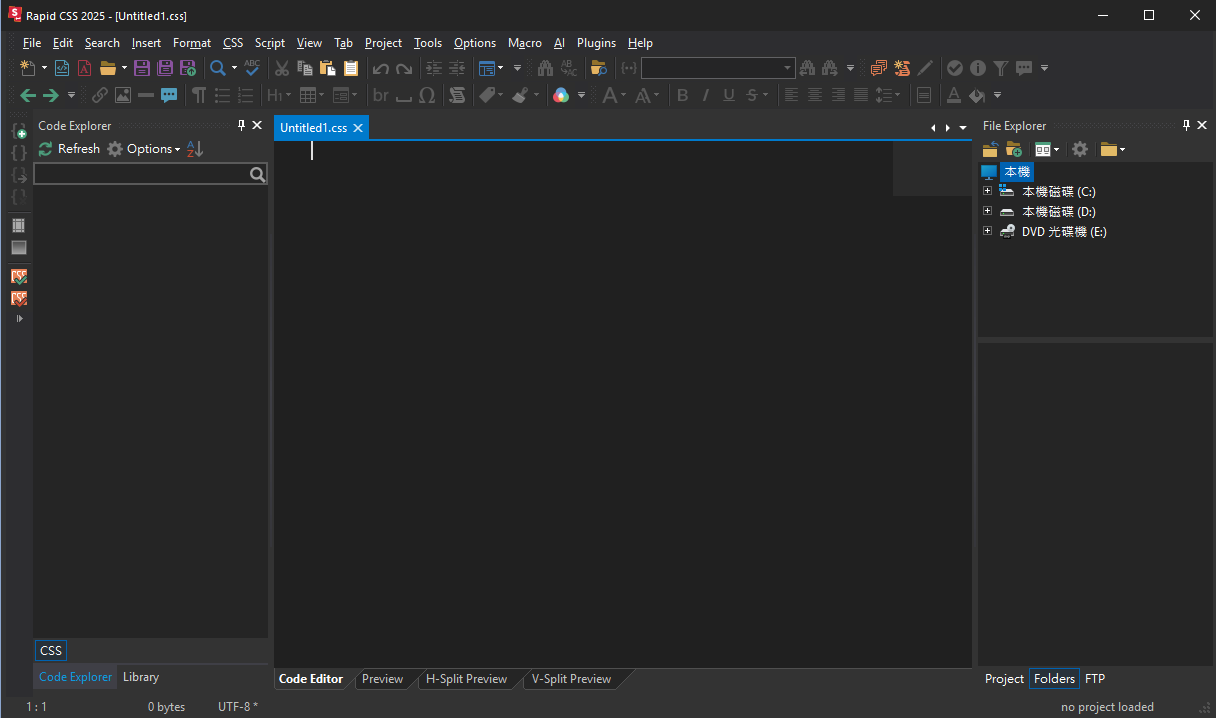Open the Options dropdown in Code Explorer
This screenshot has width=1216, height=718.
pos(152,149)
